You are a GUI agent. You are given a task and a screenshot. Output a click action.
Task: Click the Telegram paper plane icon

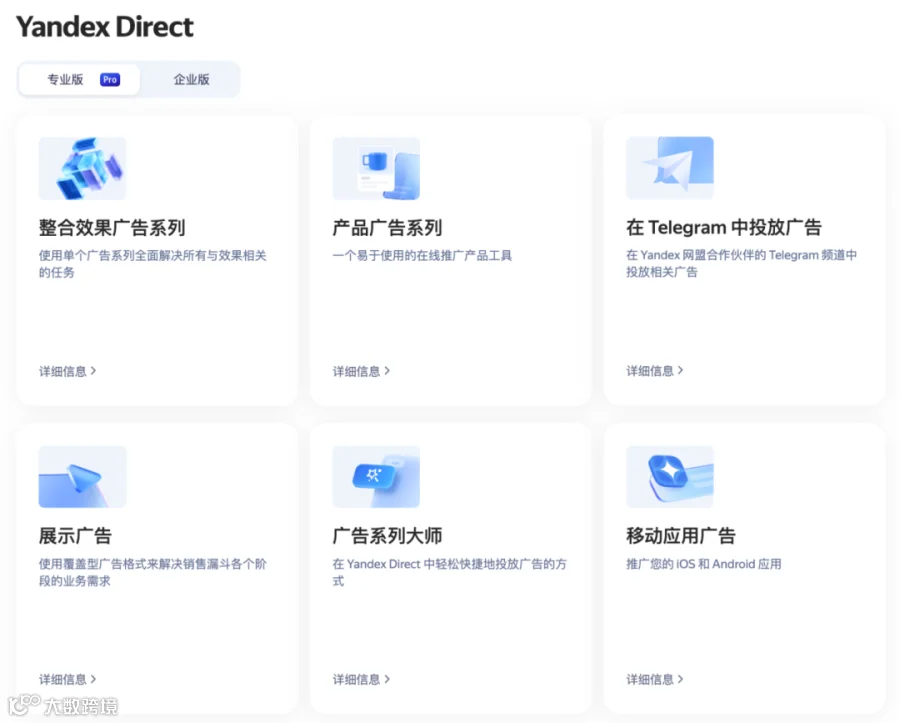tap(670, 168)
